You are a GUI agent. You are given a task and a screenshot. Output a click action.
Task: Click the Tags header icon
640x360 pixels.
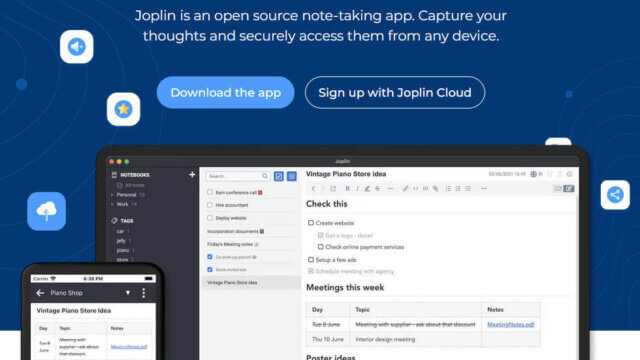114,220
